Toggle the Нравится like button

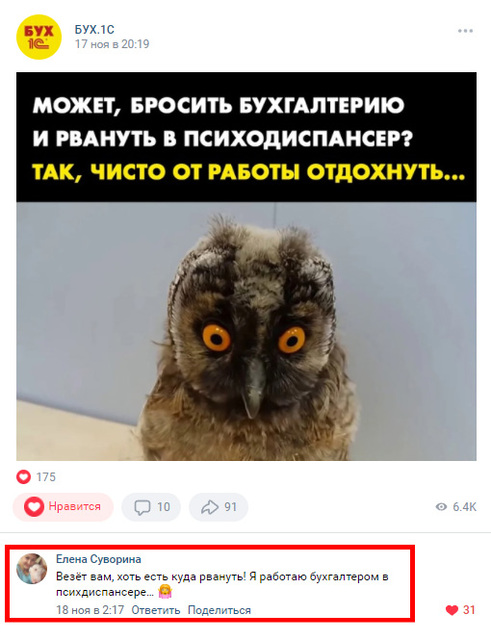point(63,507)
